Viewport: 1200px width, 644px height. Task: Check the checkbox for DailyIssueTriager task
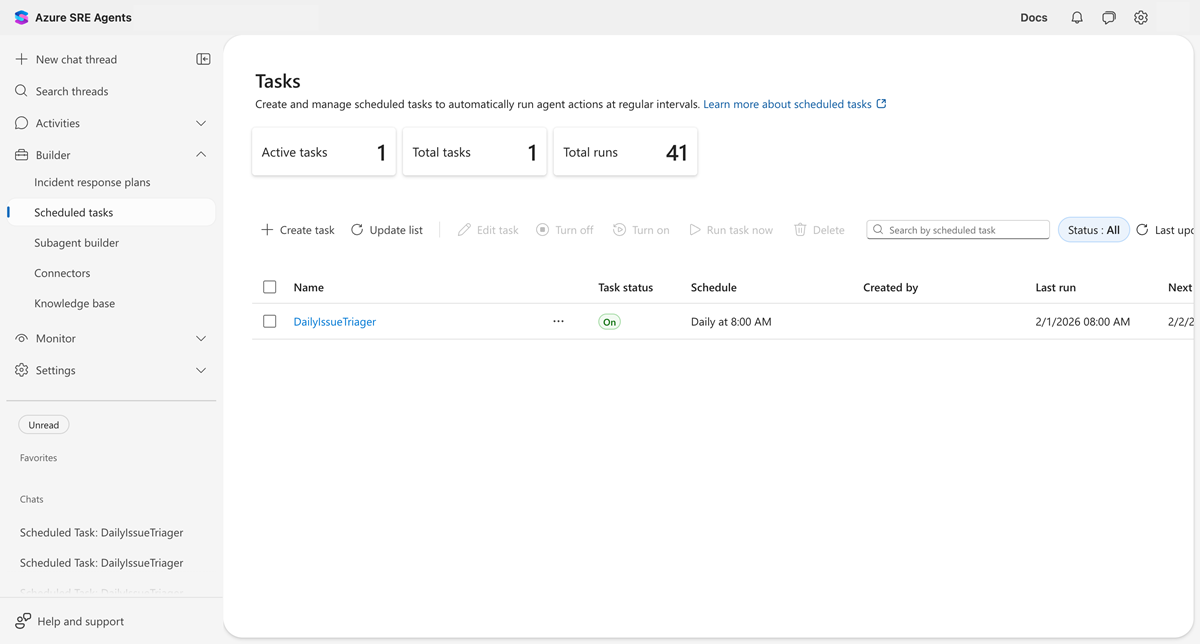pyautogui.click(x=269, y=321)
